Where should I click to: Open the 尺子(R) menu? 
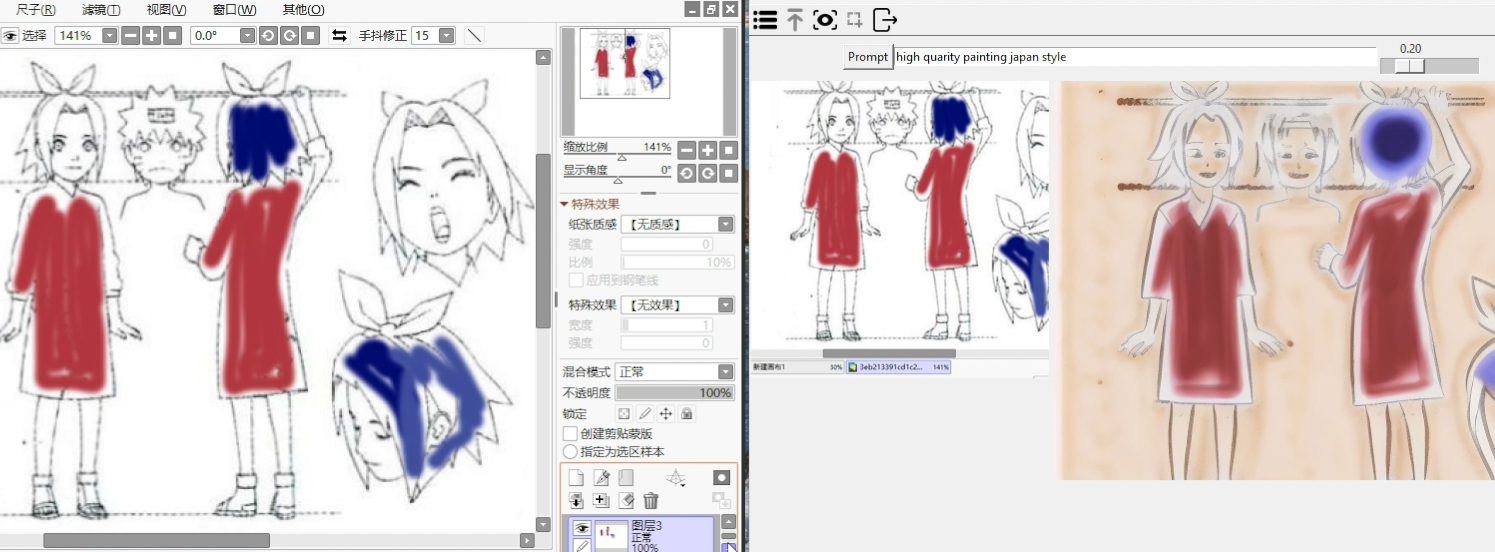point(35,9)
